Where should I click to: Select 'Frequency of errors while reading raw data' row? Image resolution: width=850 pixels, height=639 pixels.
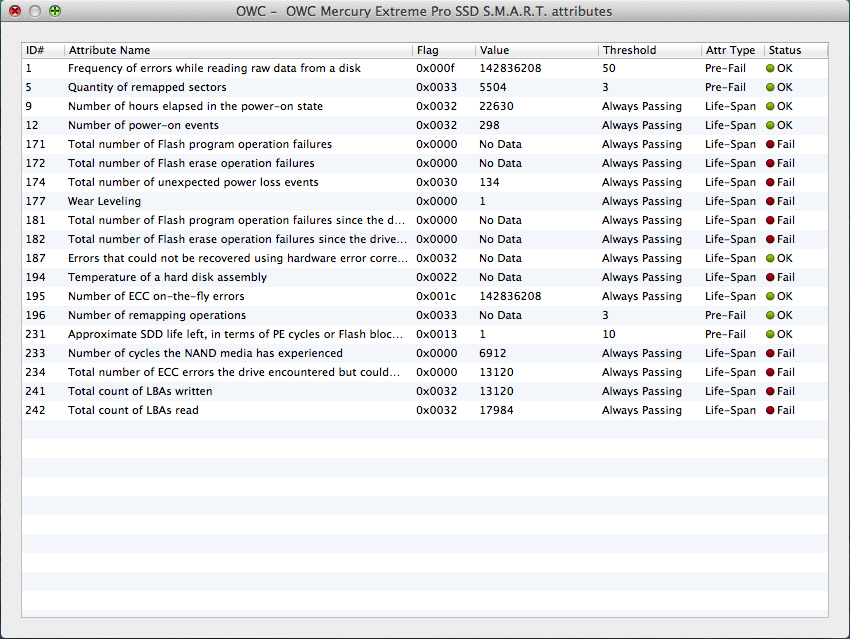(x=425, y=68)
